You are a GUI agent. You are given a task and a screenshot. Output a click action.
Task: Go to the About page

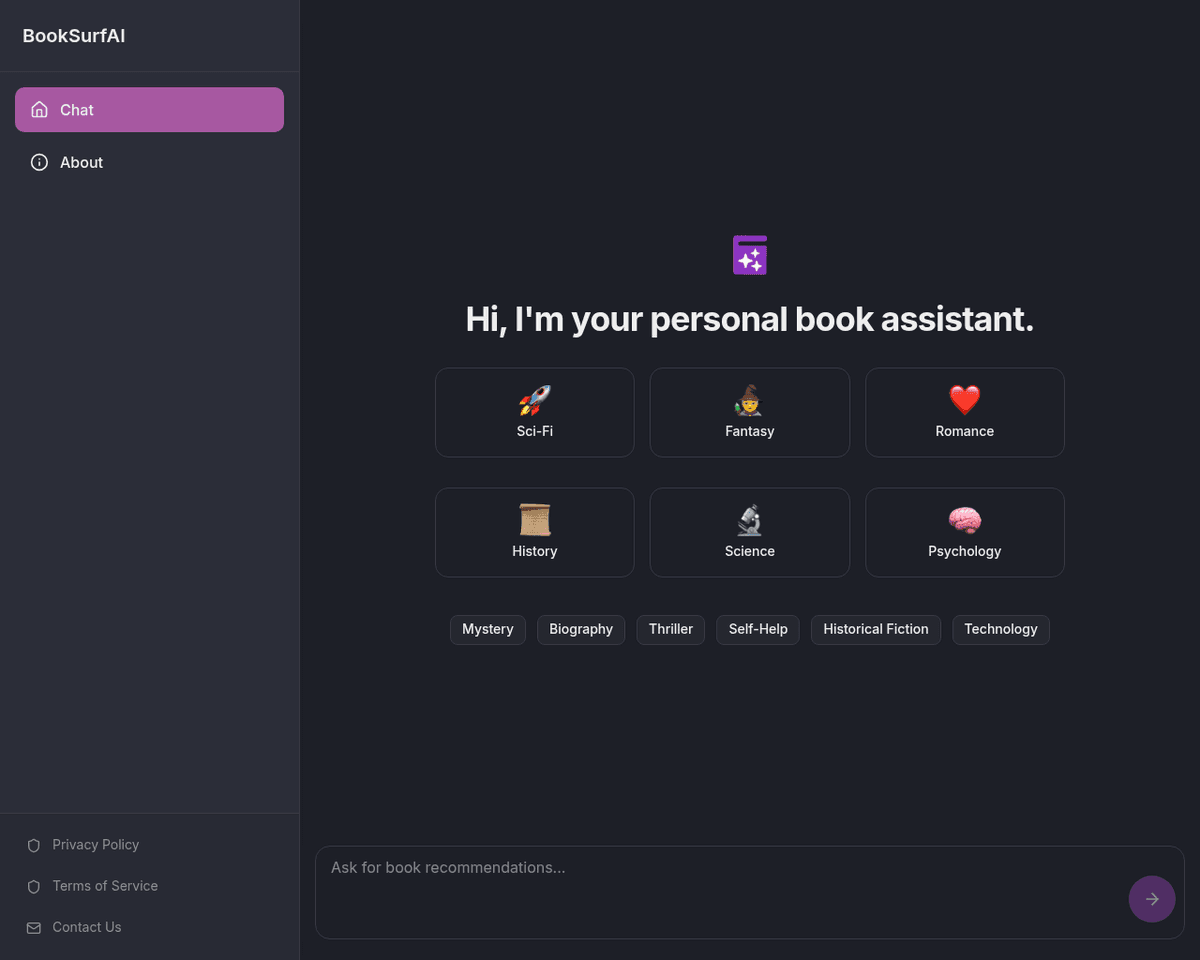pos(80,162)
